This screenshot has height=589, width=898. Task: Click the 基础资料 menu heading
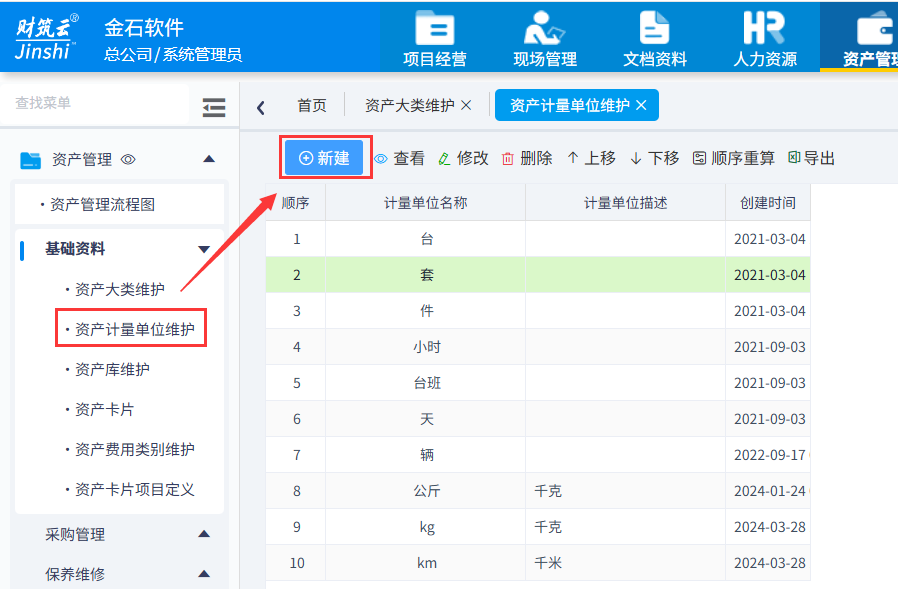coord(75,249)
